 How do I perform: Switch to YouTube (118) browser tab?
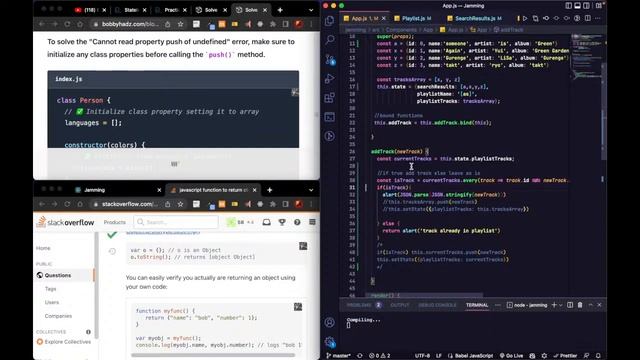click(91, 10)
